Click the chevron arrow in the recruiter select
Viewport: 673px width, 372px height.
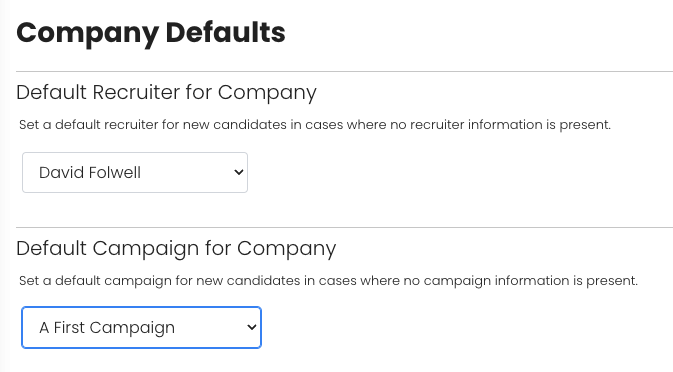coord(239,172)
